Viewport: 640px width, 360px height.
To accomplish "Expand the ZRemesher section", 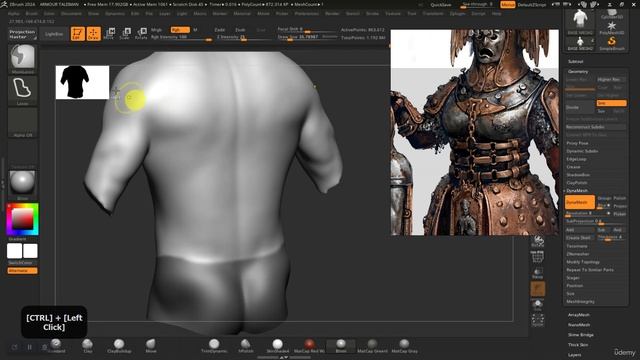I will [x=578, y=254].
